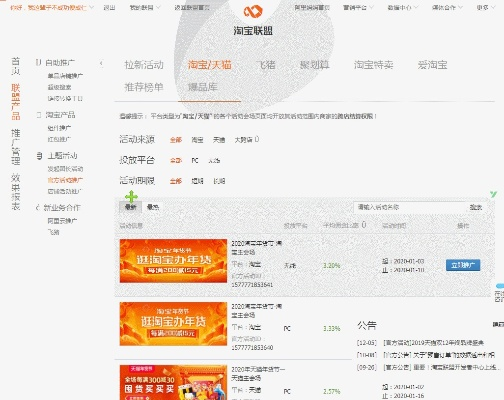Click the 搜索 button
The width and height of the screenshot is (504, 400).
[476, 207]
